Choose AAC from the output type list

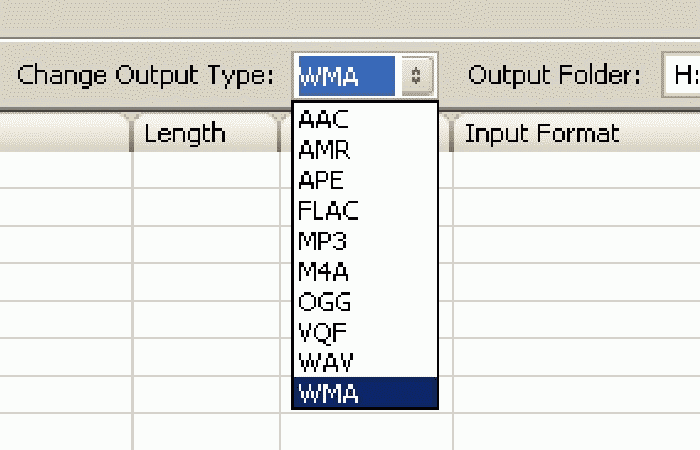coord(364,120)
